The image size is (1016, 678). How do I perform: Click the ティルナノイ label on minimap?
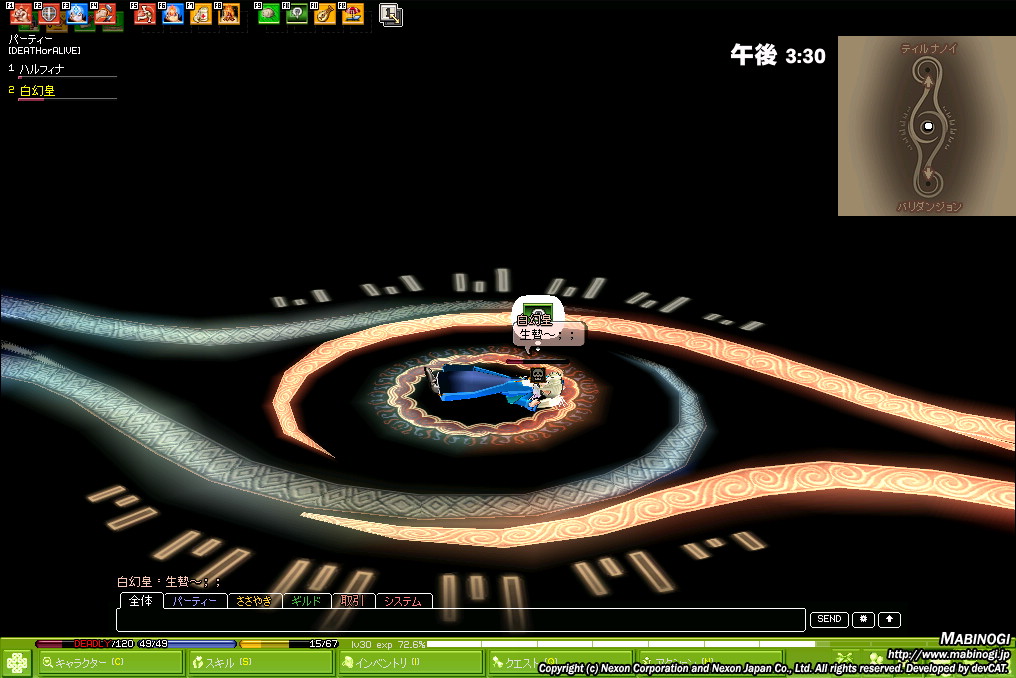929,48
